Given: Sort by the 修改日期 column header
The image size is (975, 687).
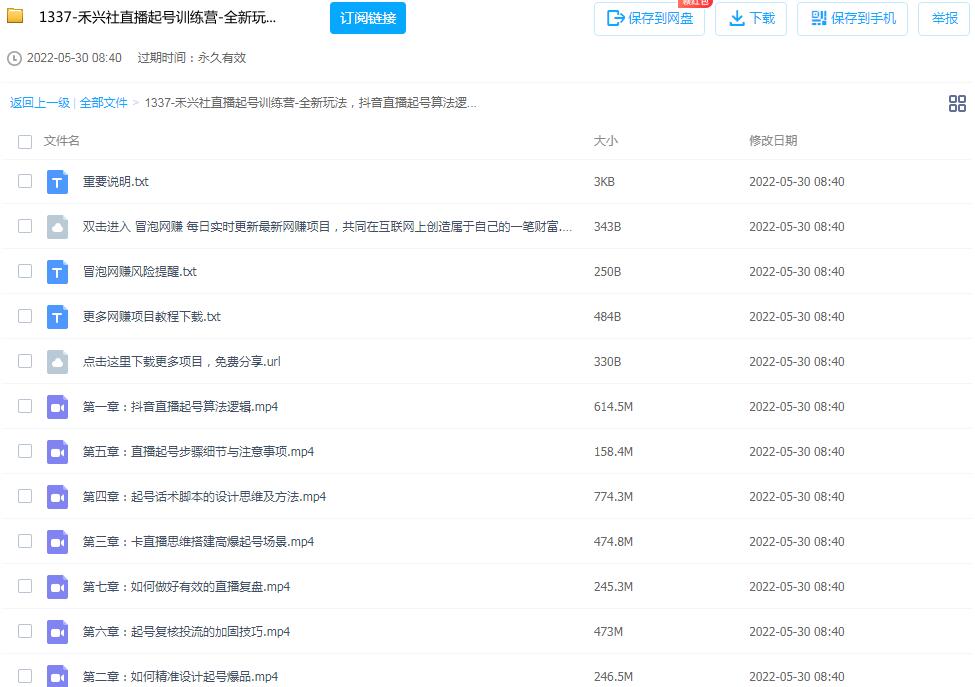Looking at the screenshot, I should [x=773, y=141].
